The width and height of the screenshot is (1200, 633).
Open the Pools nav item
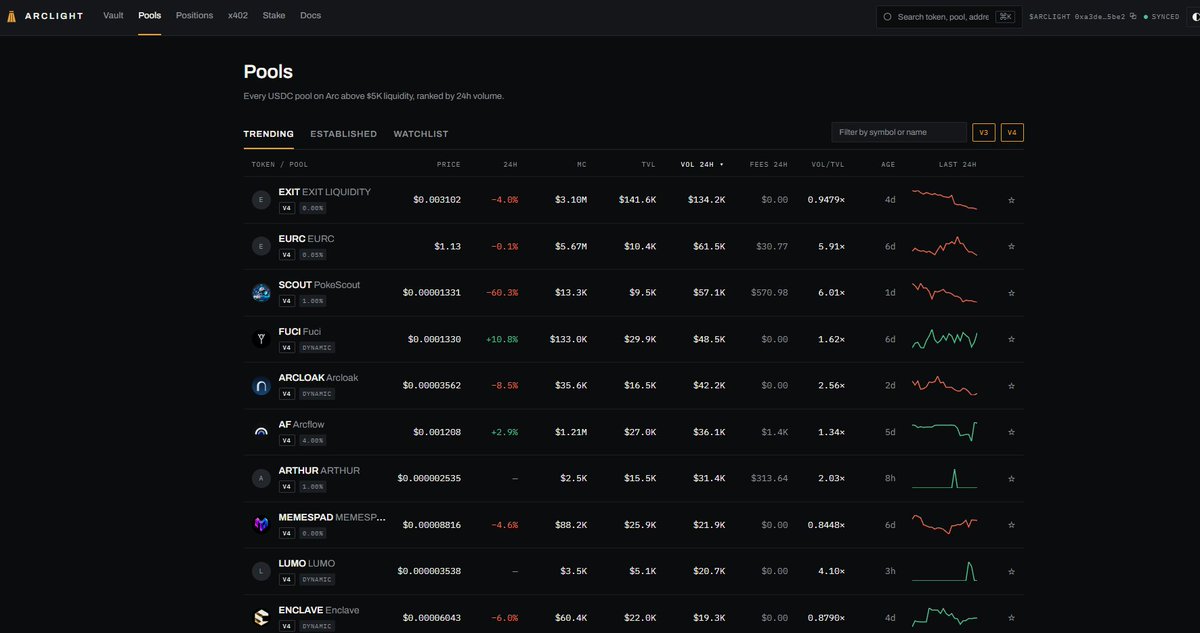coord(149,16)
